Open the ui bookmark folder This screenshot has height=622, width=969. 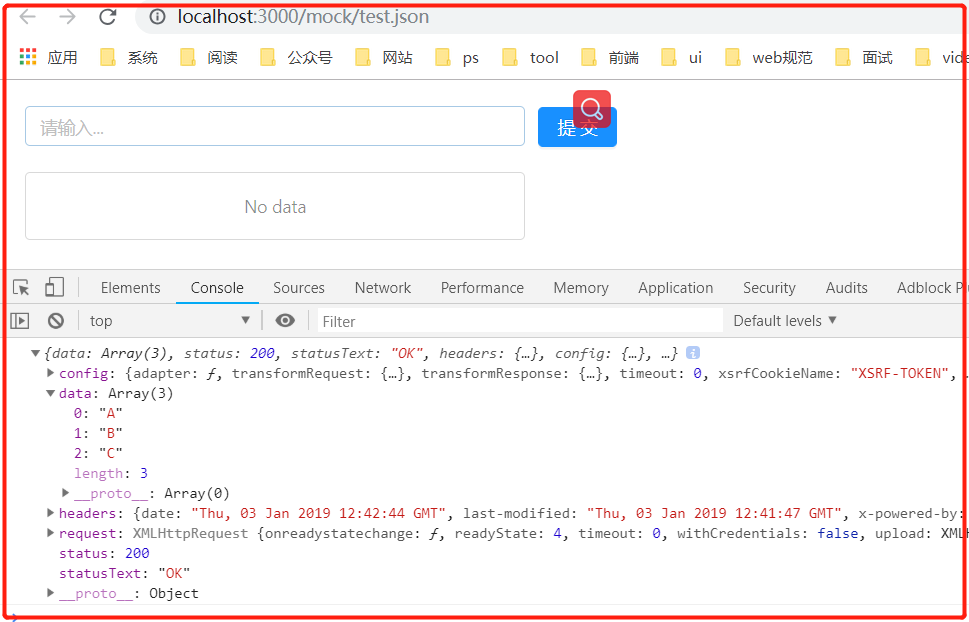click(x=682, y=58)
